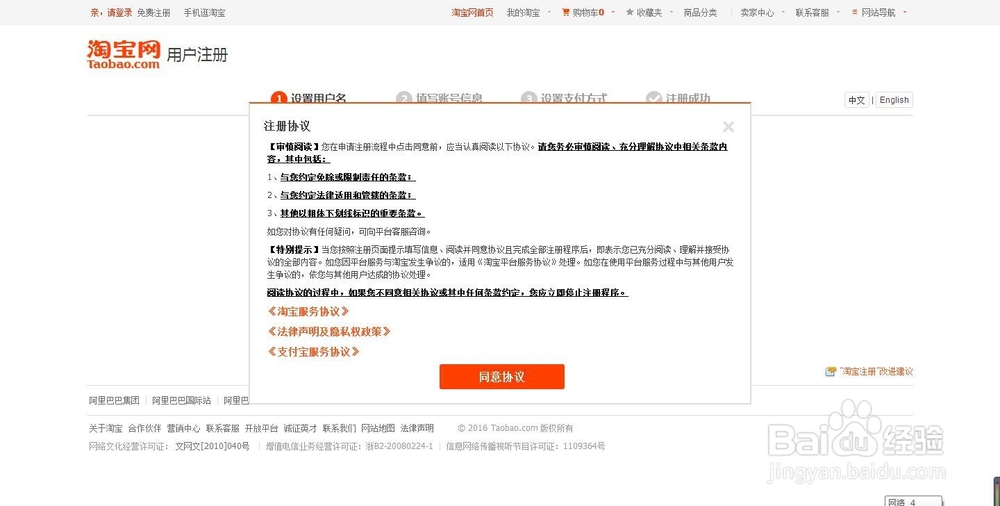Close the 注册协议 dialog with the X

point(728,127)
